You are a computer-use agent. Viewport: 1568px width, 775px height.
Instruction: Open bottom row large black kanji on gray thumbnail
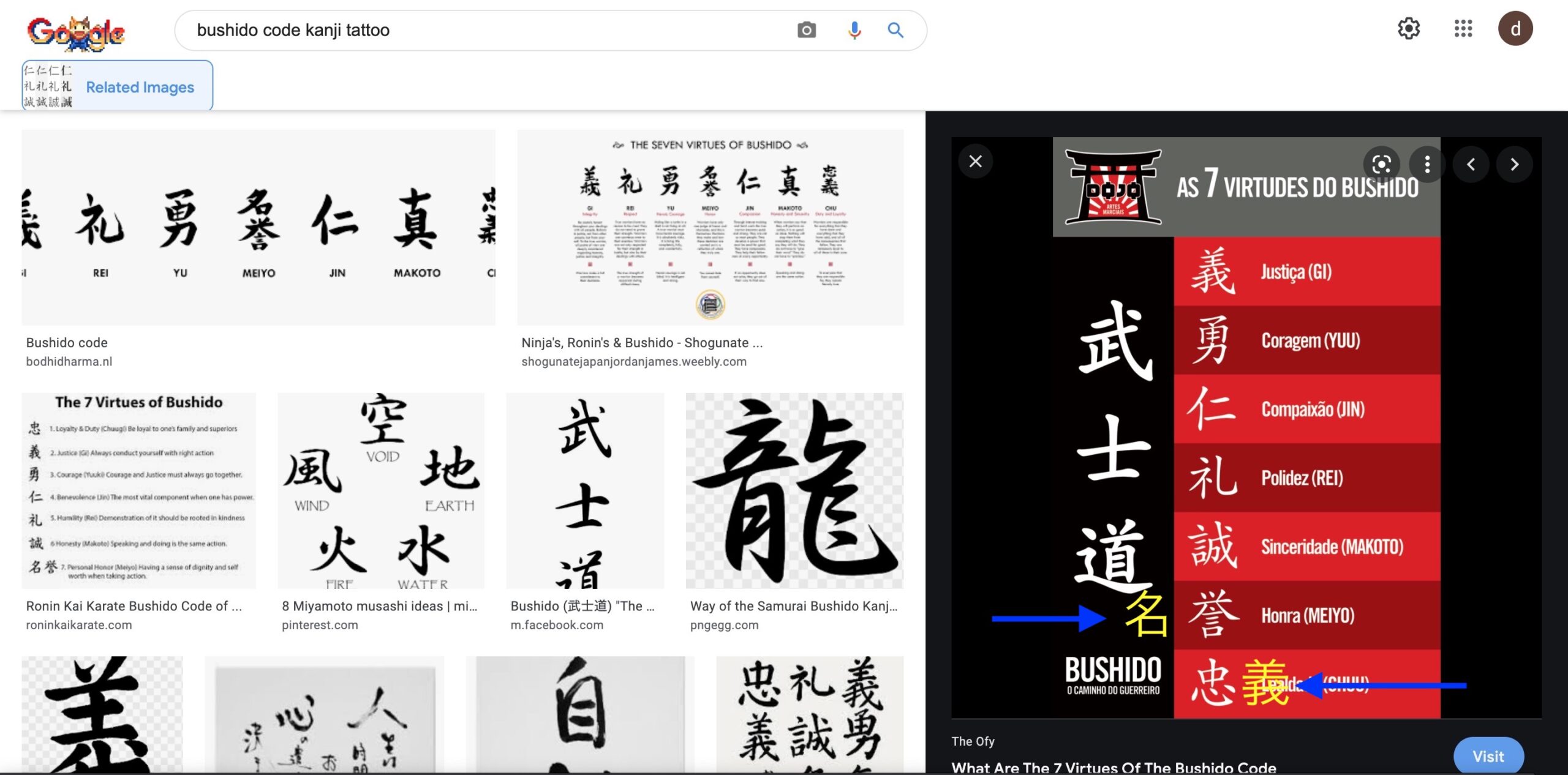580,714
